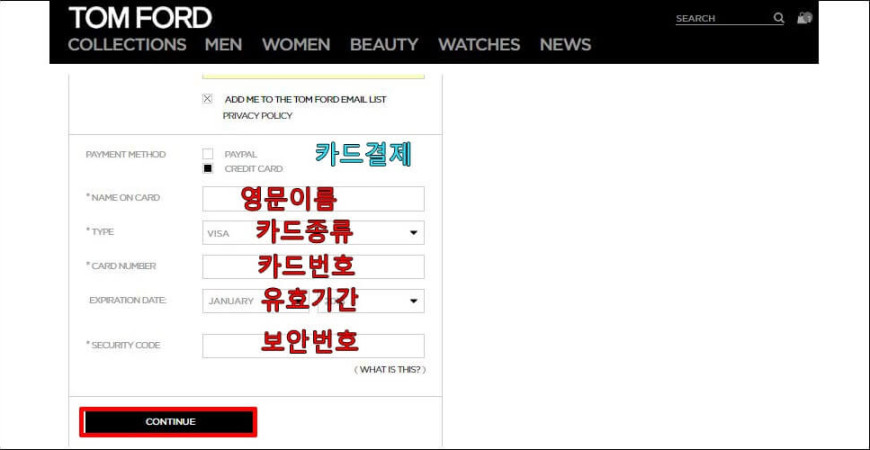
Task: Select the PAYPAL payment option
Action: (x=208, y=154)
